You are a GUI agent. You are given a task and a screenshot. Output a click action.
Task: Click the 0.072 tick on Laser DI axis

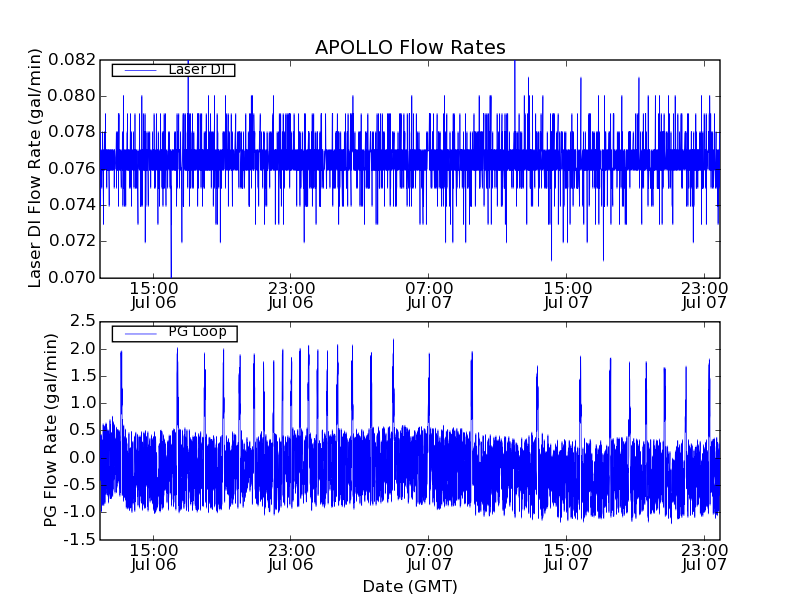click(x=72, y=241)
